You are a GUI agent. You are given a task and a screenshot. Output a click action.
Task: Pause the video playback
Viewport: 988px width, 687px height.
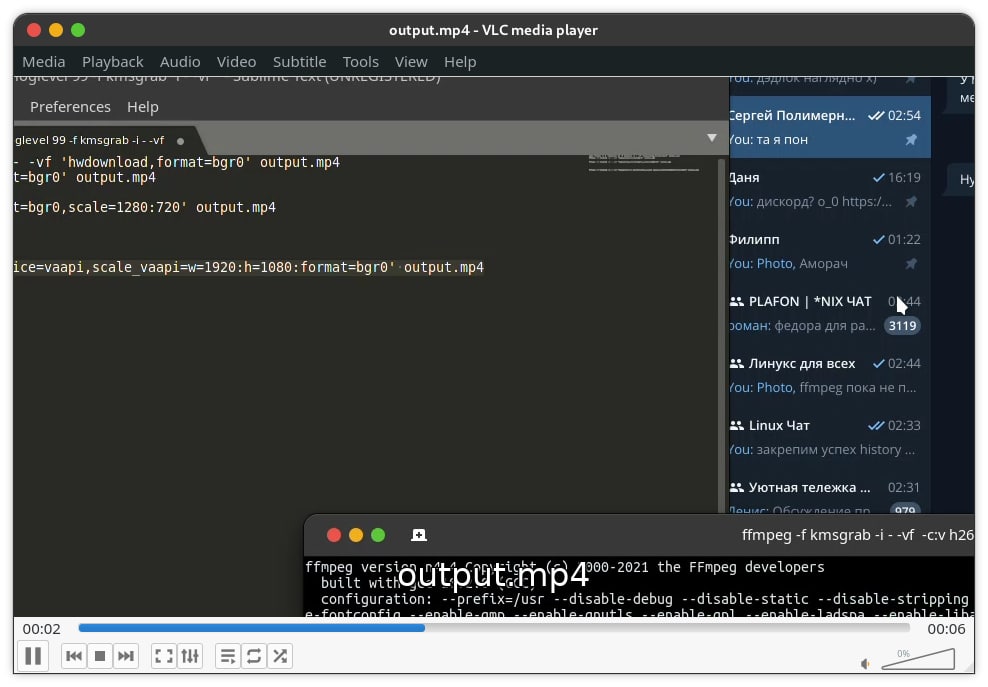point(33,656)
